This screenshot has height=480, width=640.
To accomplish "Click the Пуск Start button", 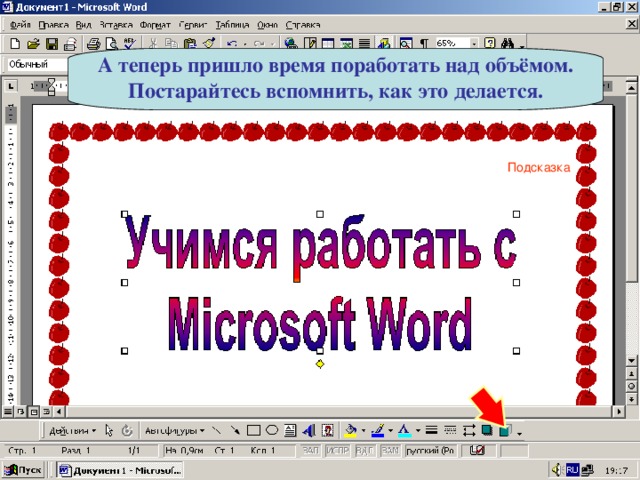I will [23, 471].
